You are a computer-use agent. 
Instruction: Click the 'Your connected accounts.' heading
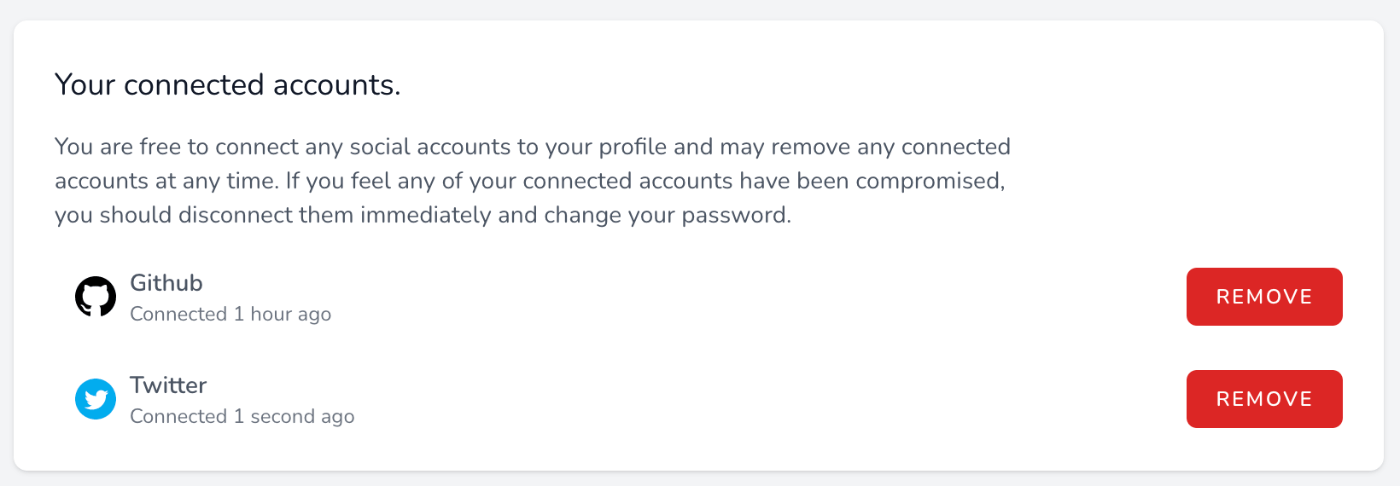[228, 85]
